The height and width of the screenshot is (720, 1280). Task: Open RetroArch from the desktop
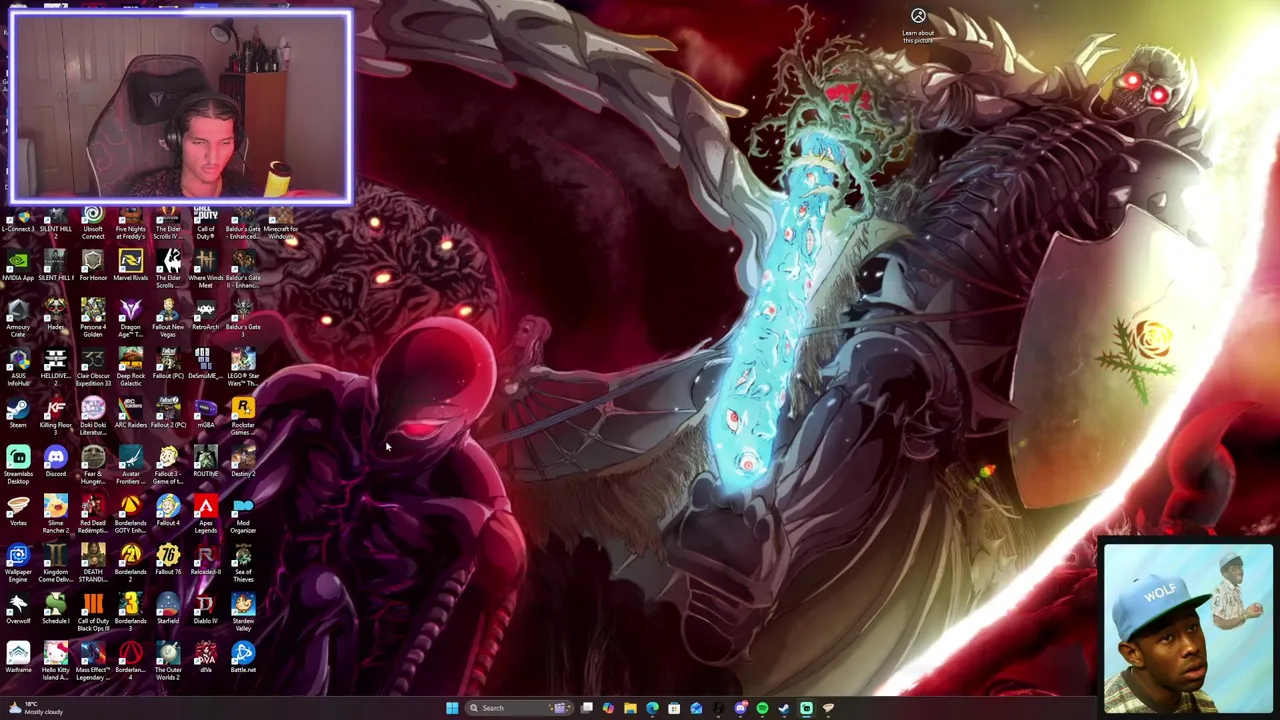206,316
